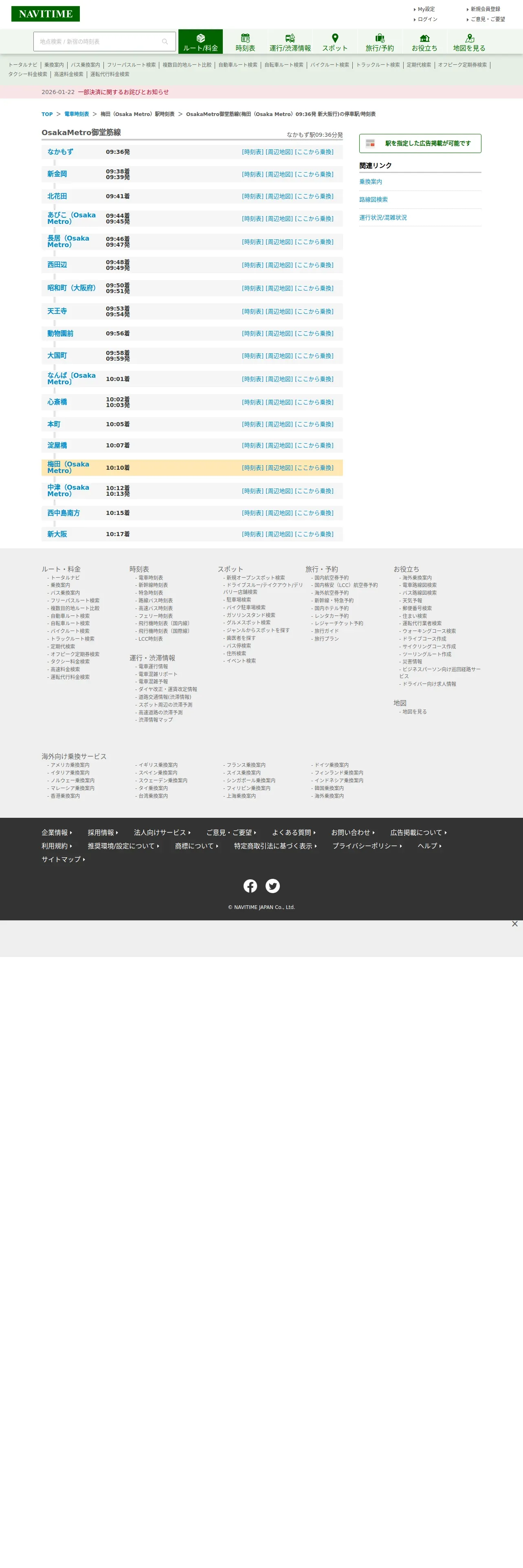Click ここから乗換 for 梅田 row

tap(314, 468)
